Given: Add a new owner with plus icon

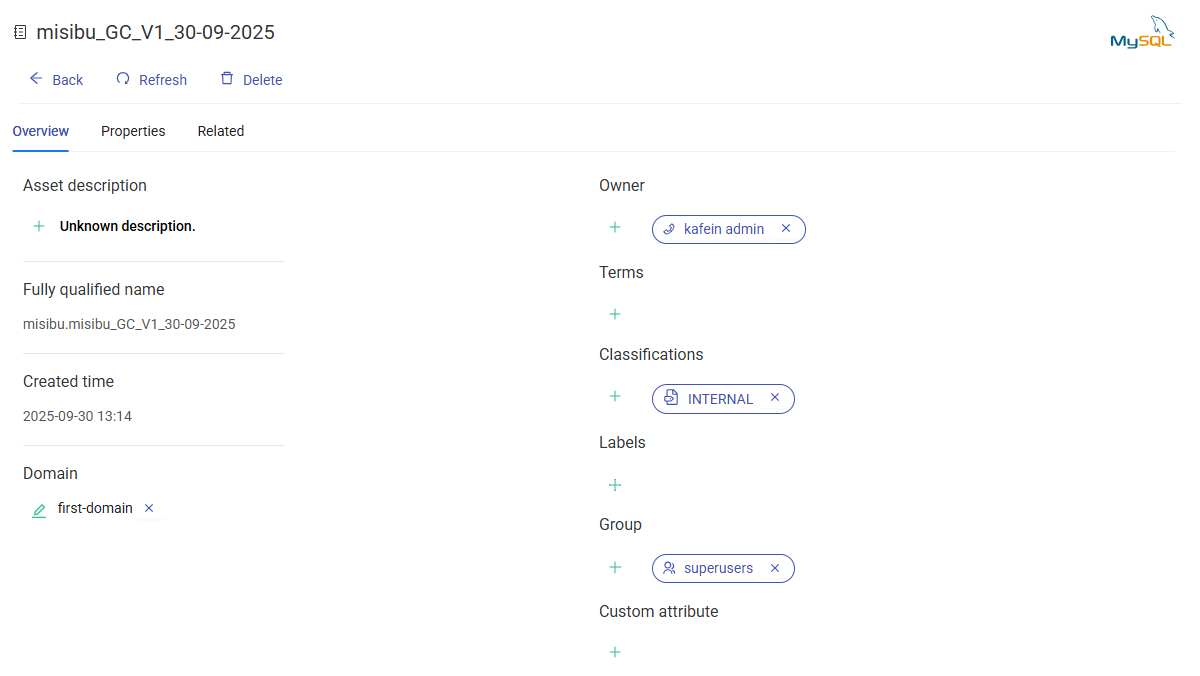Looking at the screenshot, I should pos(615,228).
